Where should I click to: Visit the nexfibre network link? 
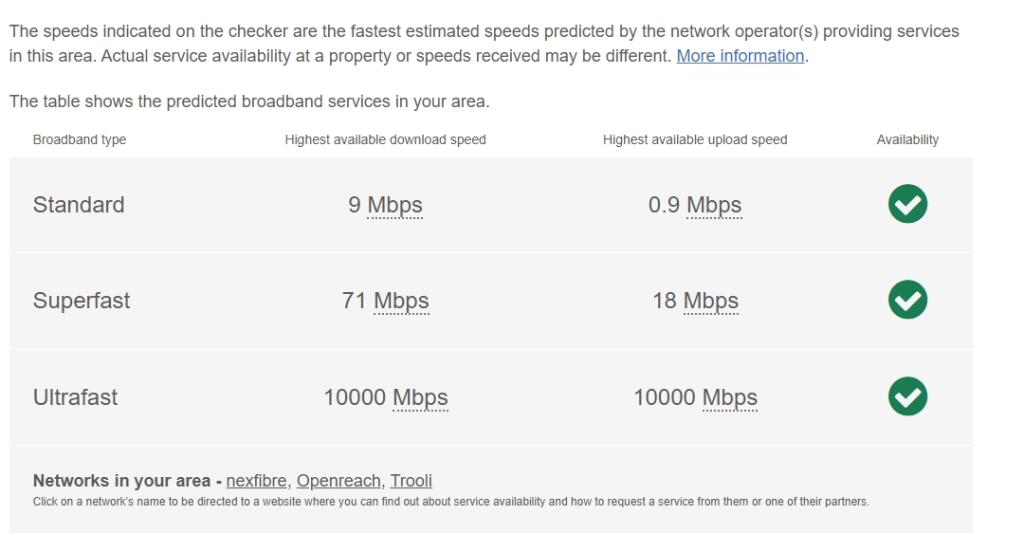[x=256, y=481]
